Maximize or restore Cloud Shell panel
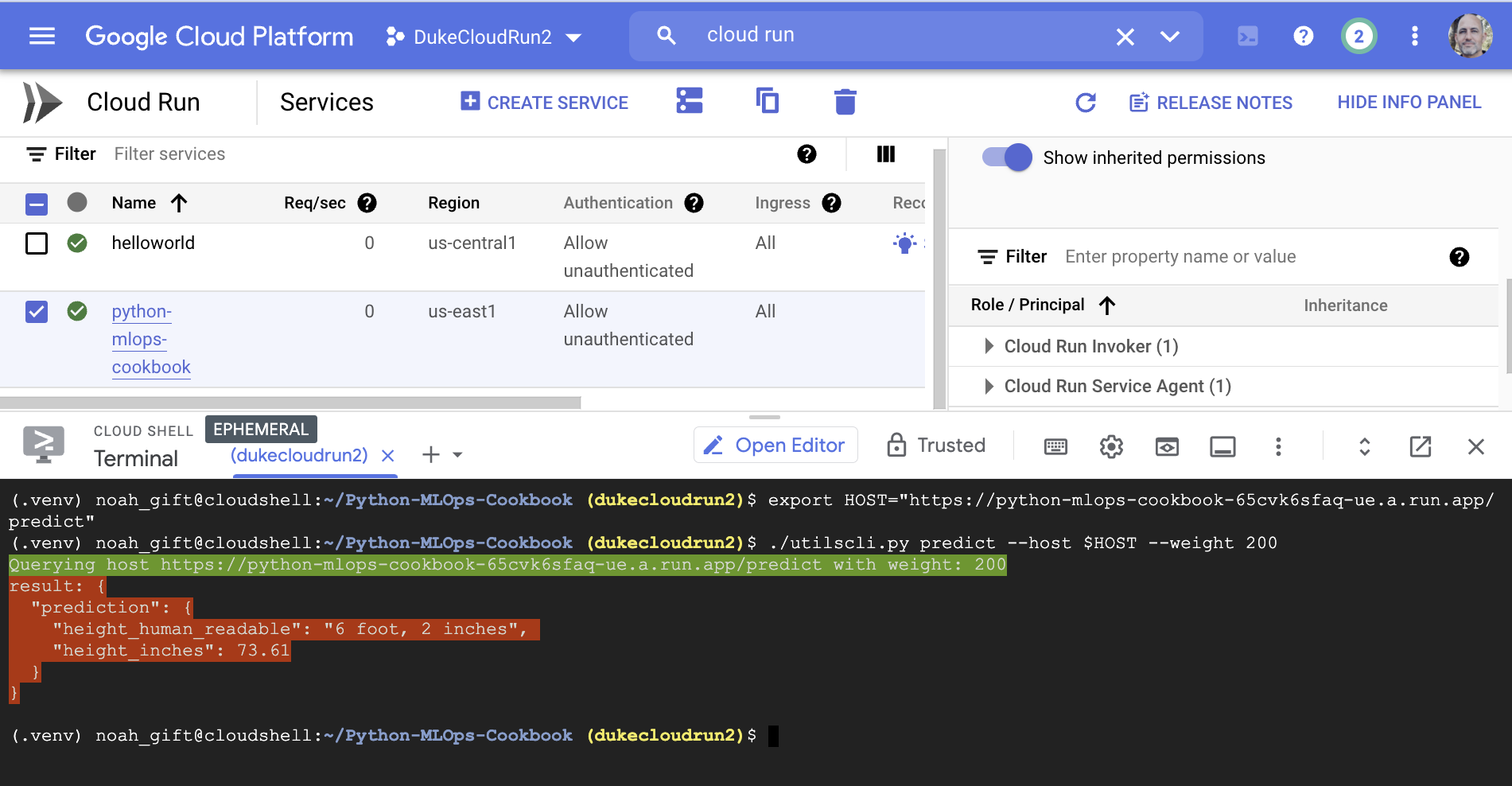The width and height of the screenshot is (1512, 786). [1364, 446]
